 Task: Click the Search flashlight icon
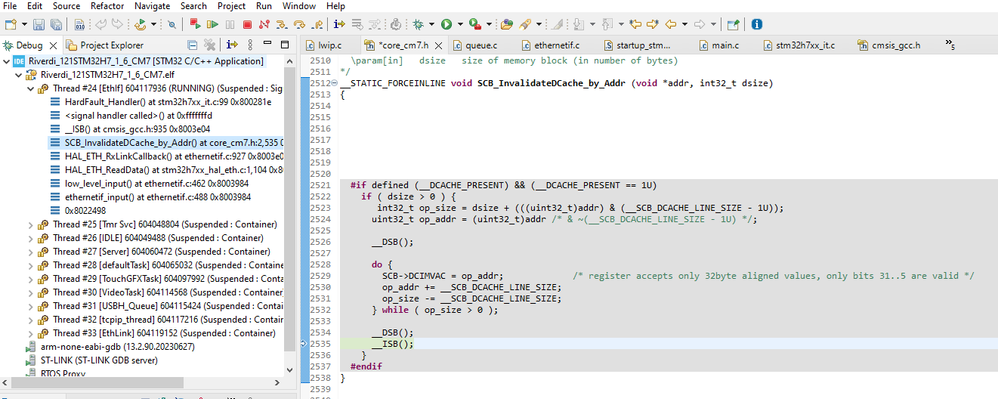[x=525, y=24]
